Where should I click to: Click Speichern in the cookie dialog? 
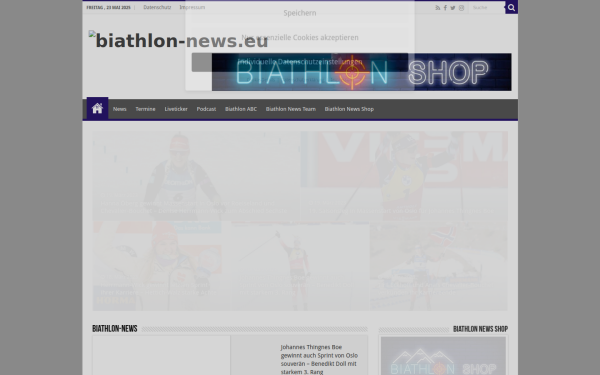click(x=300, y=13)
